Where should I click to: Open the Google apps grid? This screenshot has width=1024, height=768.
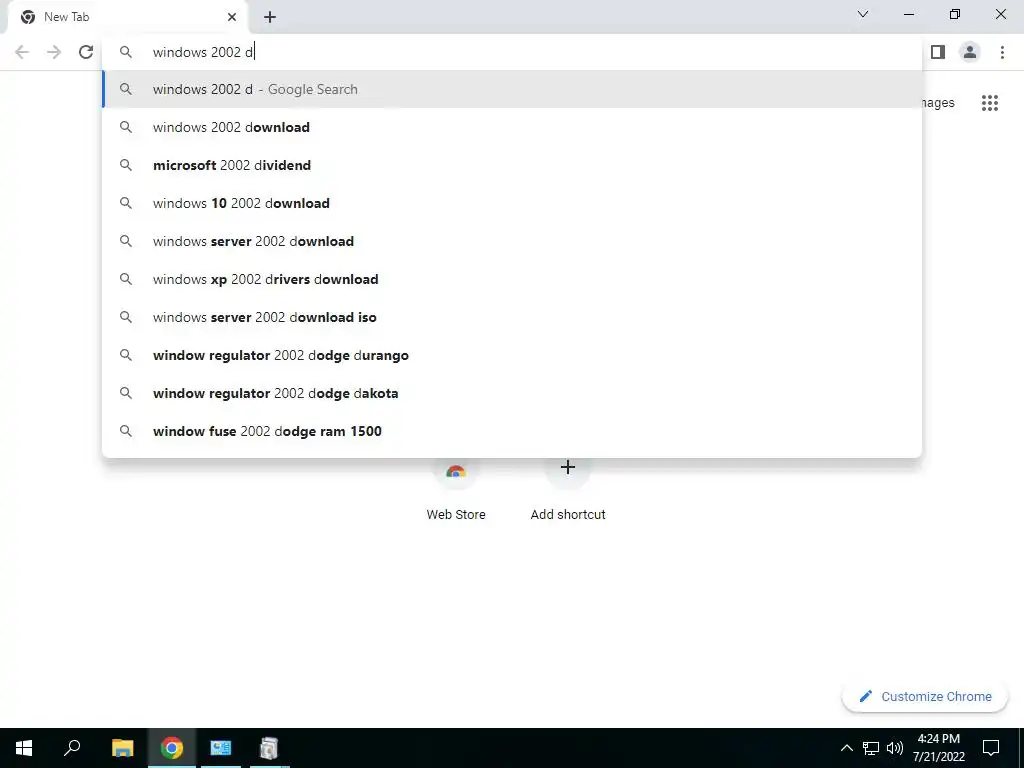[989, 103]
